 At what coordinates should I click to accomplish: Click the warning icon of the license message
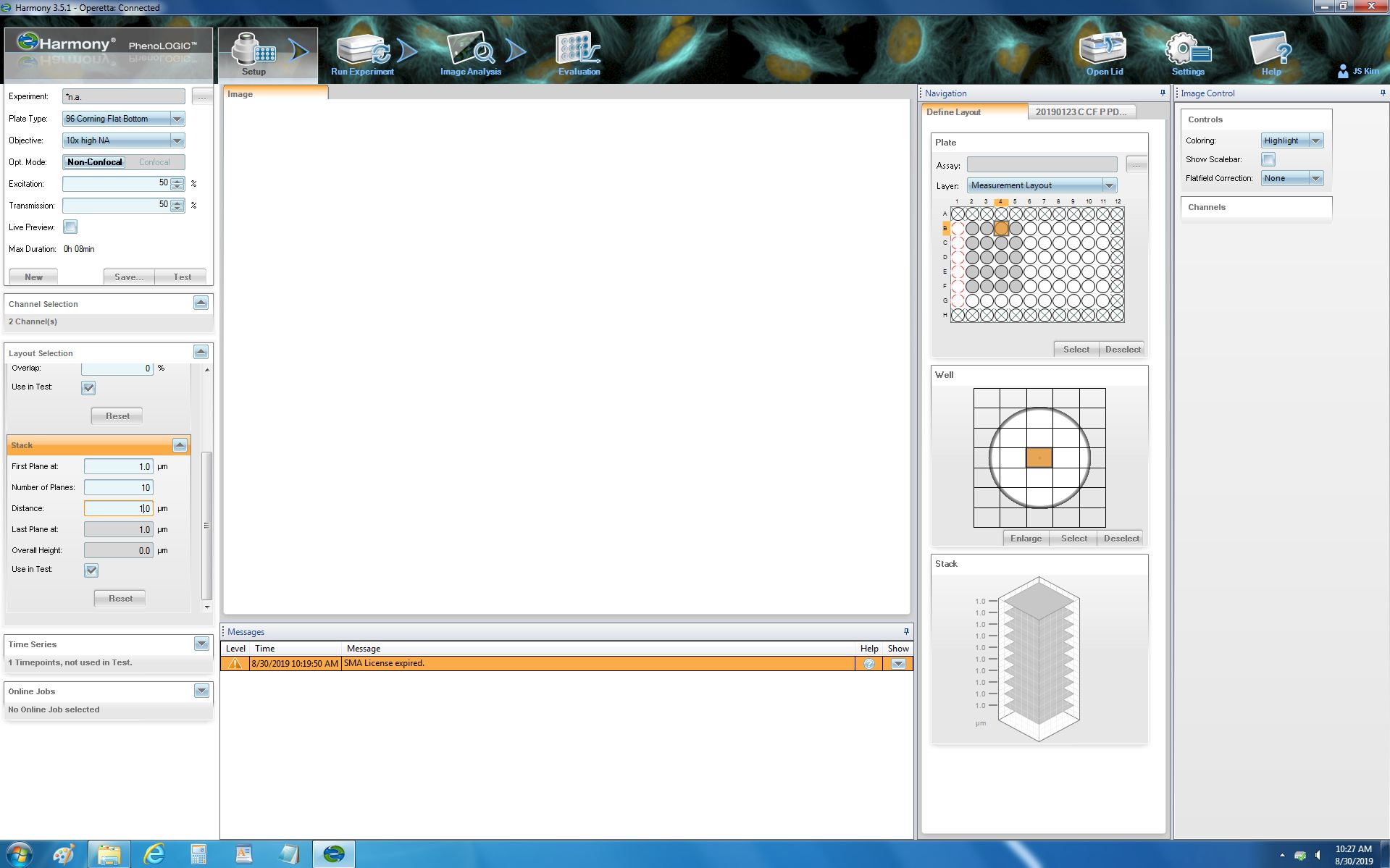pos(235,663)
